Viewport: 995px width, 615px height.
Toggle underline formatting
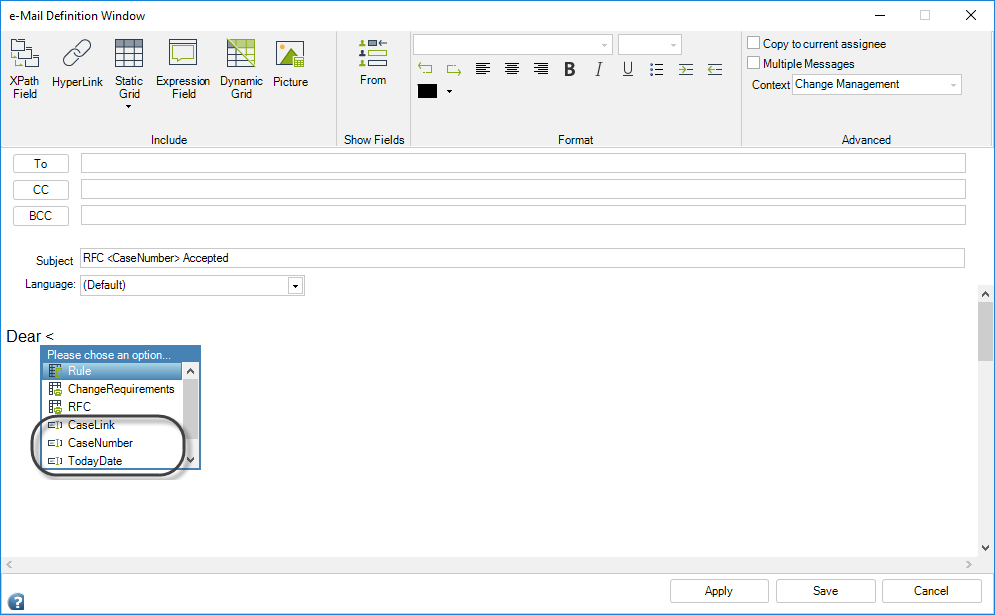(x=628, y=69)
